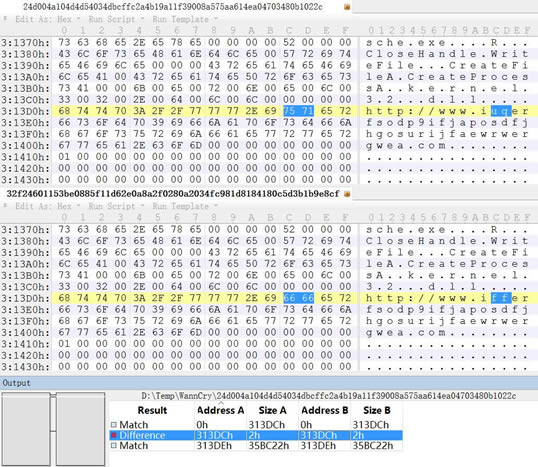Click the last Match row marker icon
Image resolution: width=538 pixels, height=467 pixels.
[x=114, y=446]
